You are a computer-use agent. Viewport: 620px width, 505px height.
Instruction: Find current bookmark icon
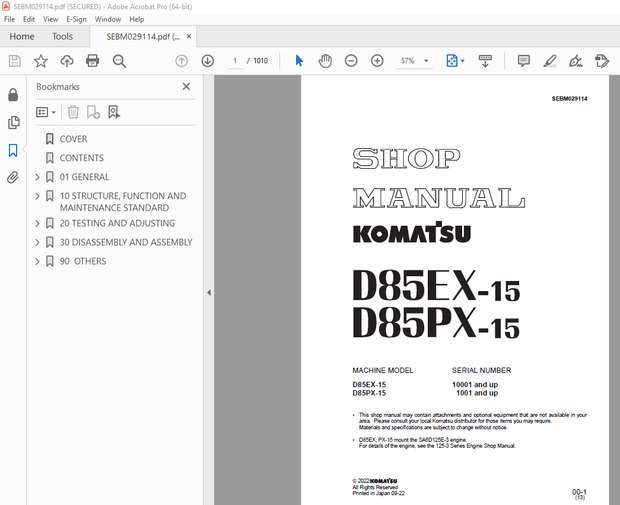click(x=114, y=112)
